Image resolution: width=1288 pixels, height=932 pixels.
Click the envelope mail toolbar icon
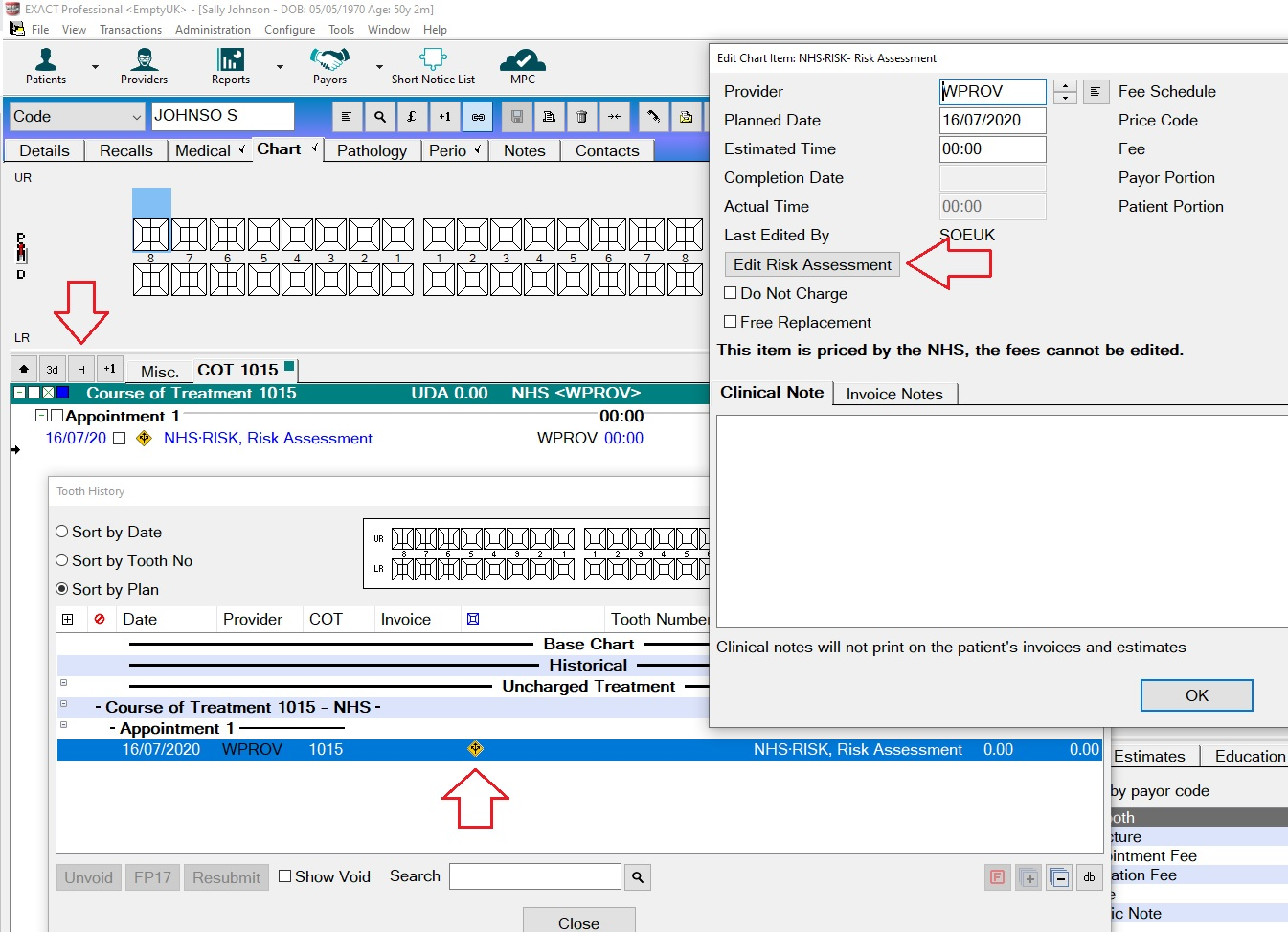(x=686, y=117)
